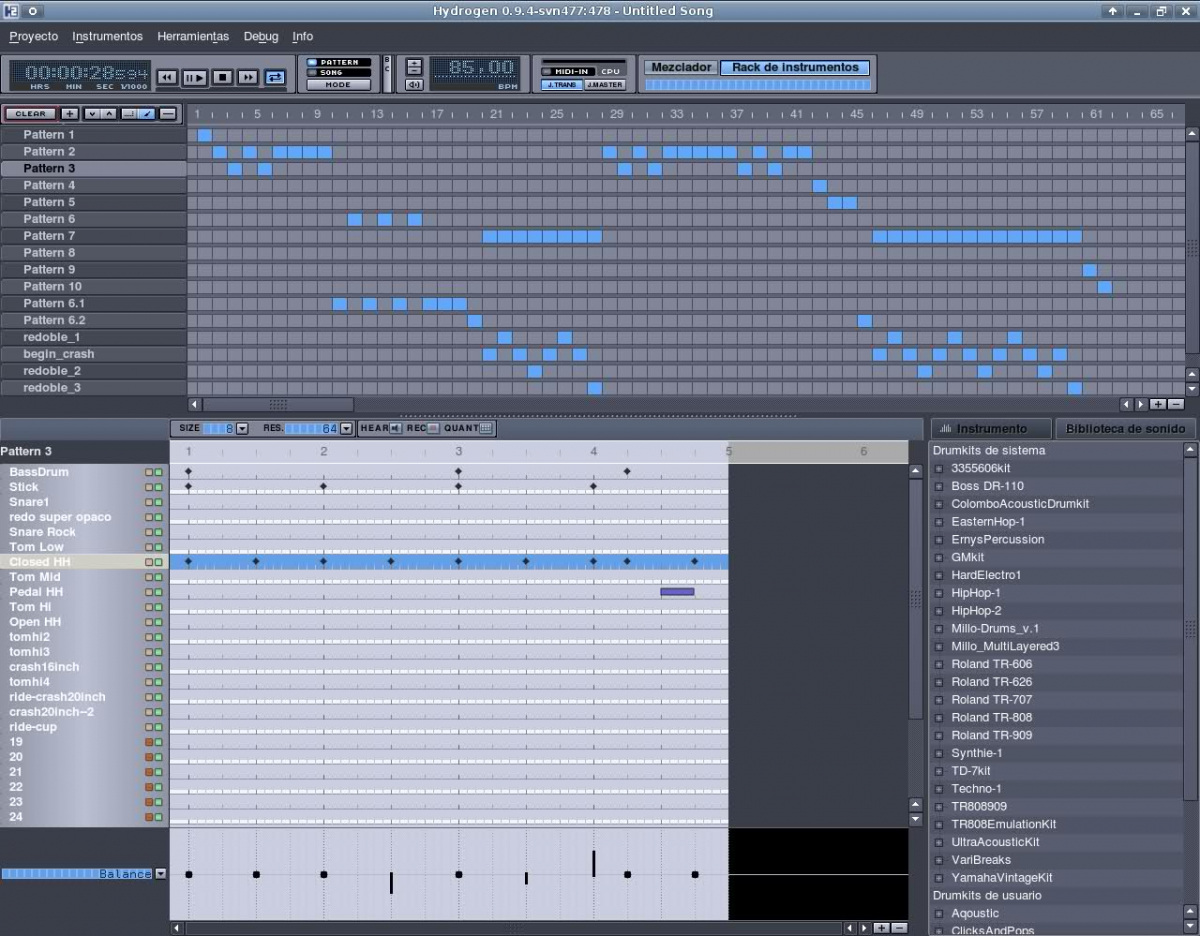Toggle the loop song button

(275, 77)
